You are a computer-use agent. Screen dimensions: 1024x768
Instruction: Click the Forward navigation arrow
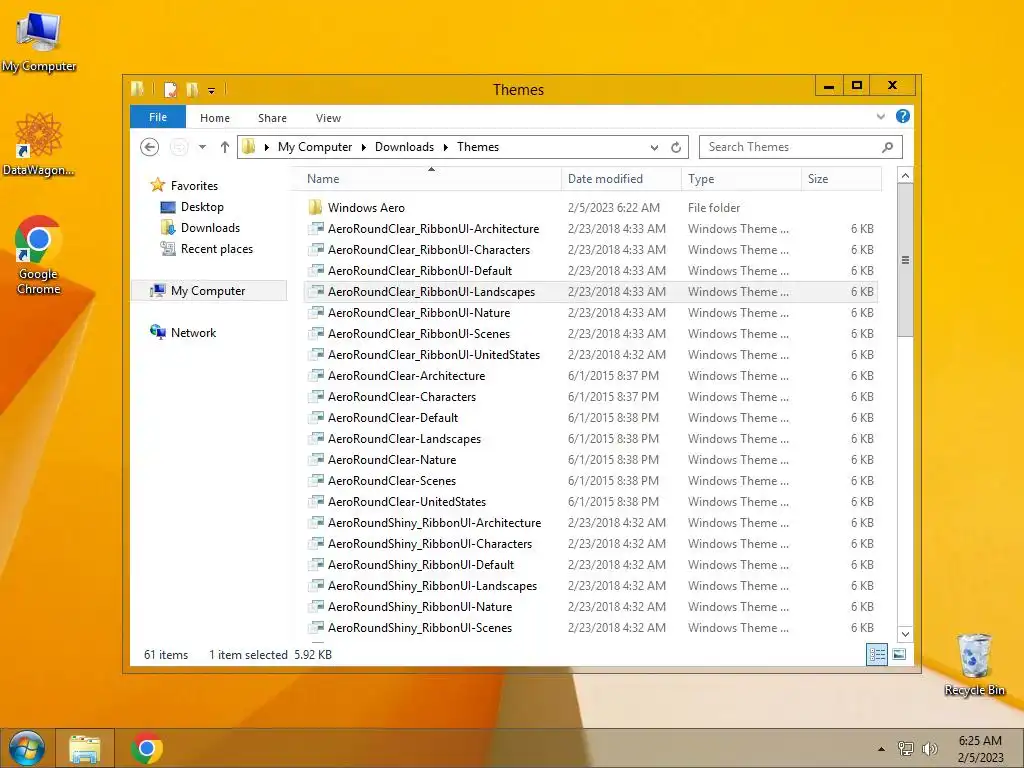click(178, 147)
